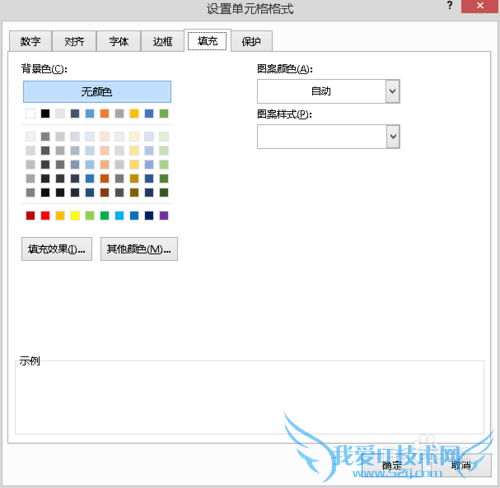Pick lightest peach tint swatch
Viewport: 500px width, 488px height.
tap(105, 136)
